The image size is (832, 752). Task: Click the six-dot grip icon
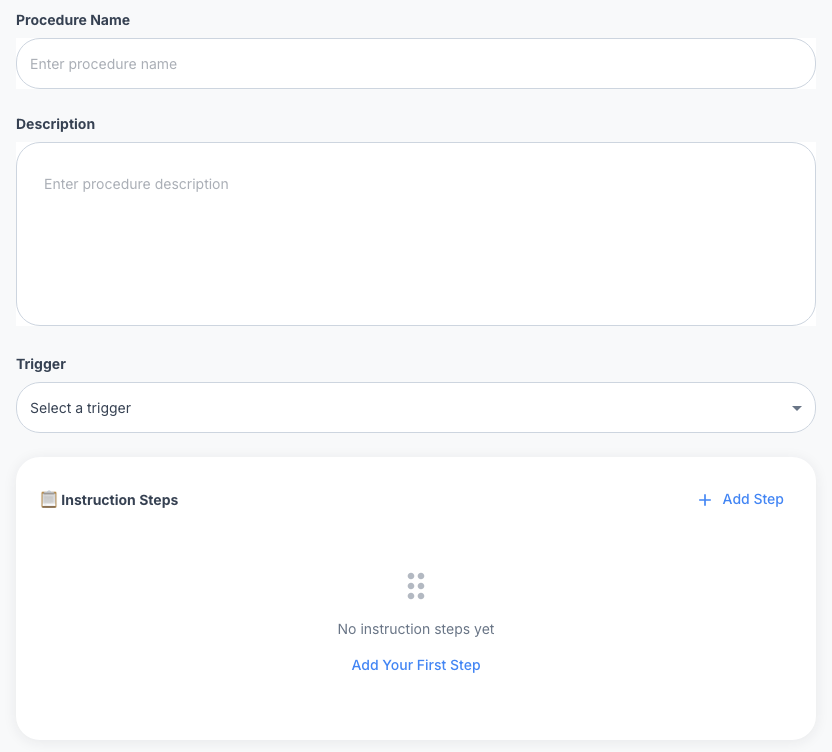(x=415, y=586)
